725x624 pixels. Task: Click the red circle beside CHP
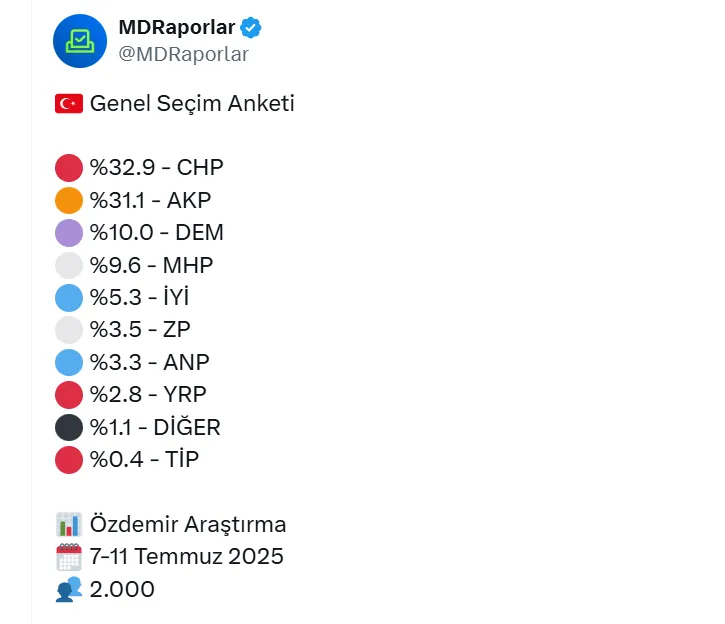coord(69,168)
